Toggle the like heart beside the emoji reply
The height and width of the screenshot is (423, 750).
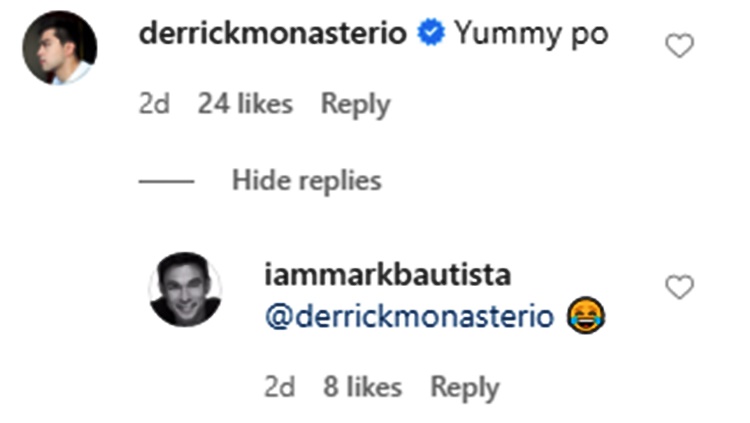[x=679, y=288]
